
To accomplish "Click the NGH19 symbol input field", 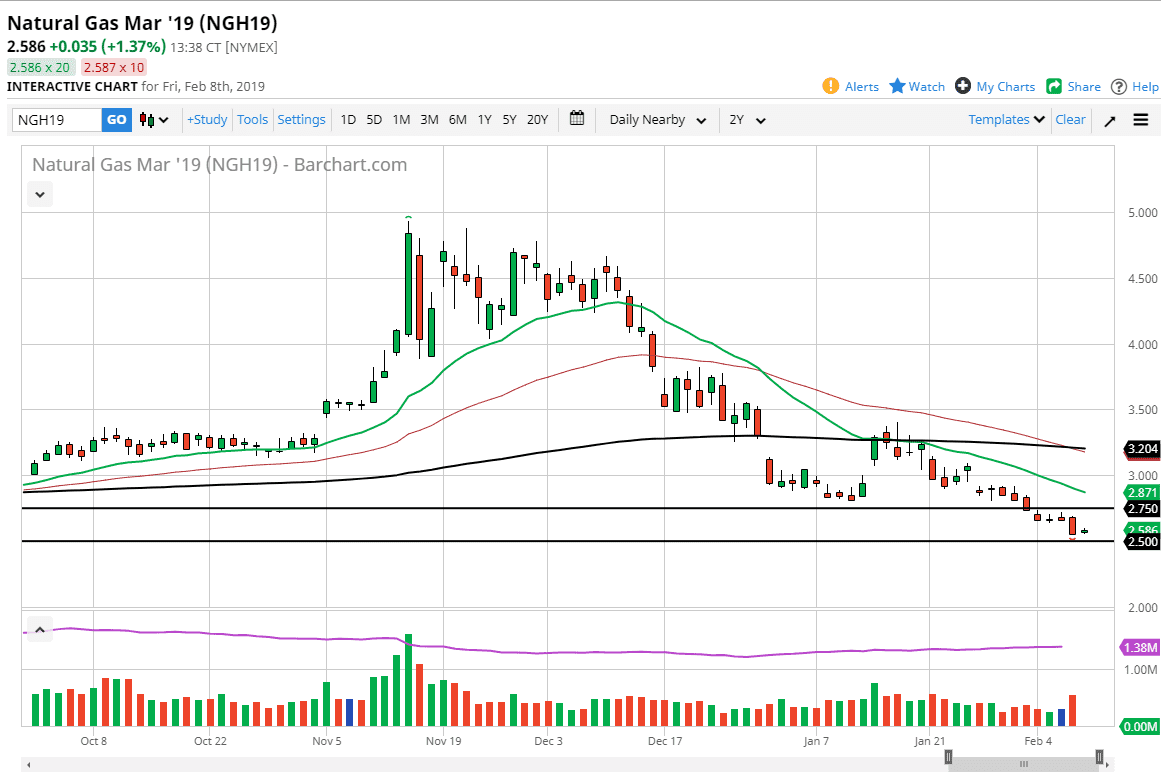I will pyautogui.click(x=57, y=120).
